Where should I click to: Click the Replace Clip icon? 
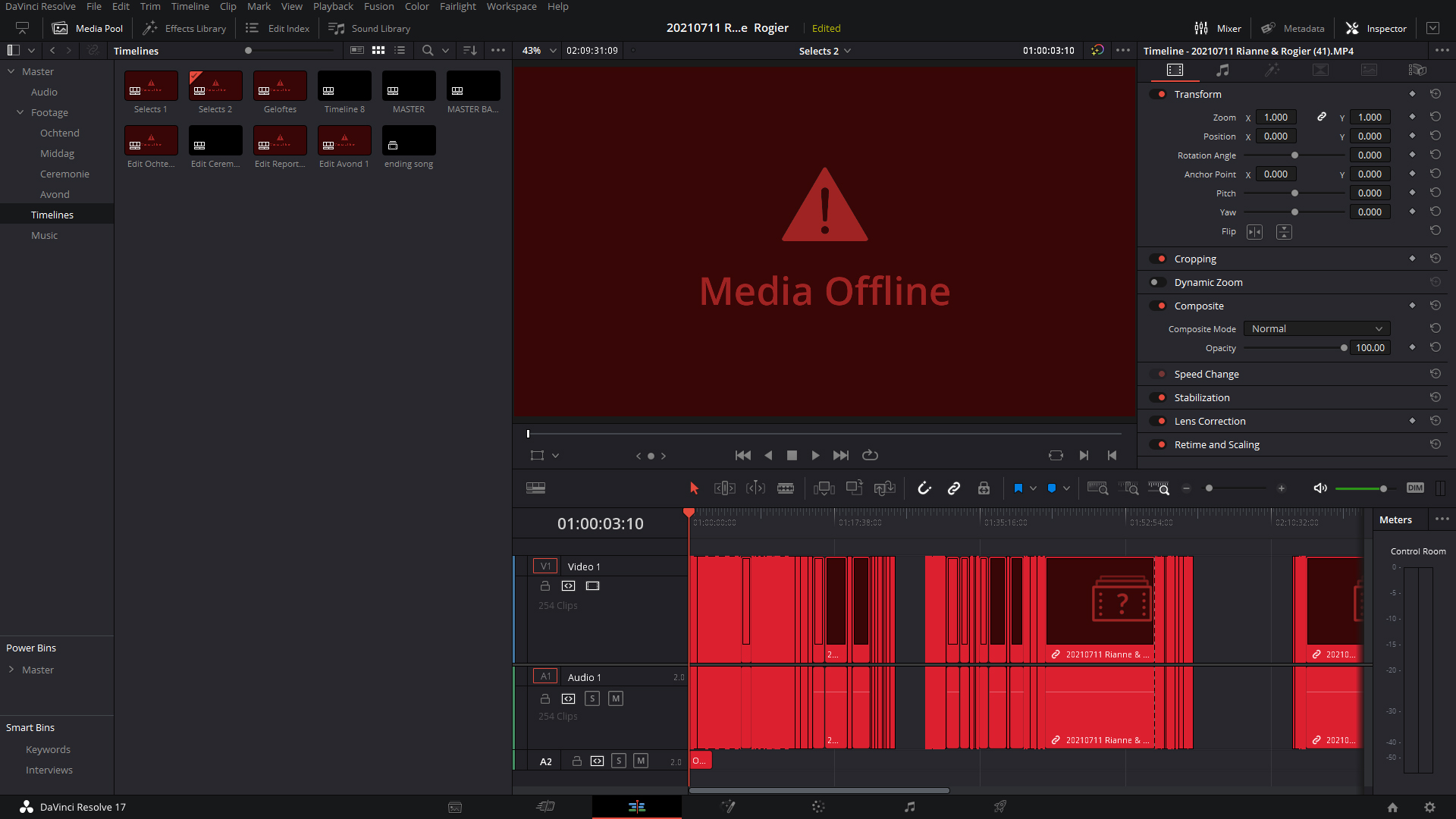(885, 488)
